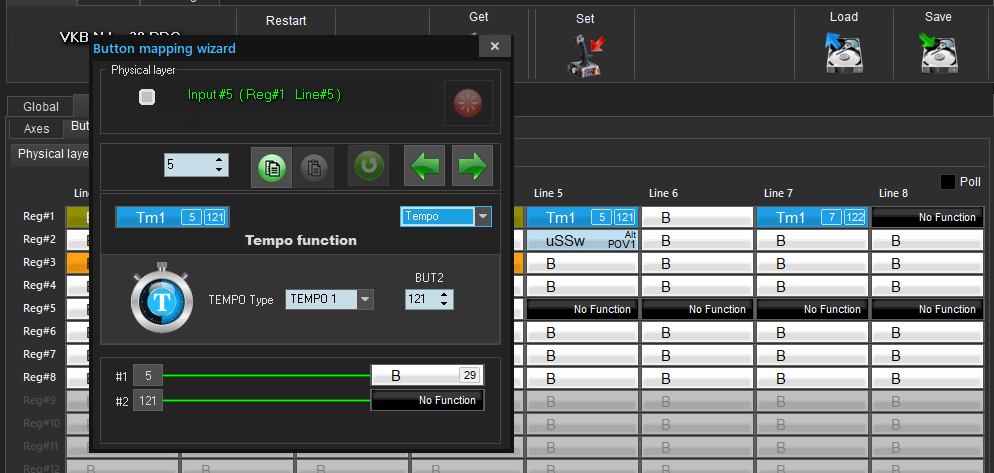Go to previous input with green left arrow
994x473 pixels.
click(425, 165)
